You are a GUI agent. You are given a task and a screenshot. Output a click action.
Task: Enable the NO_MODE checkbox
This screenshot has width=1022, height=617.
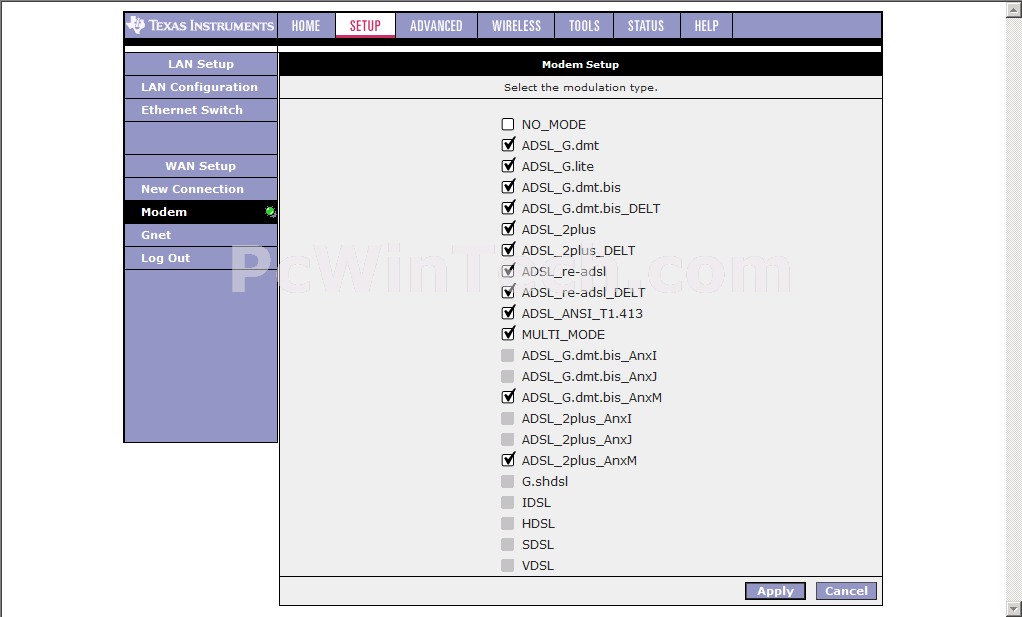(x=508, y=125)
